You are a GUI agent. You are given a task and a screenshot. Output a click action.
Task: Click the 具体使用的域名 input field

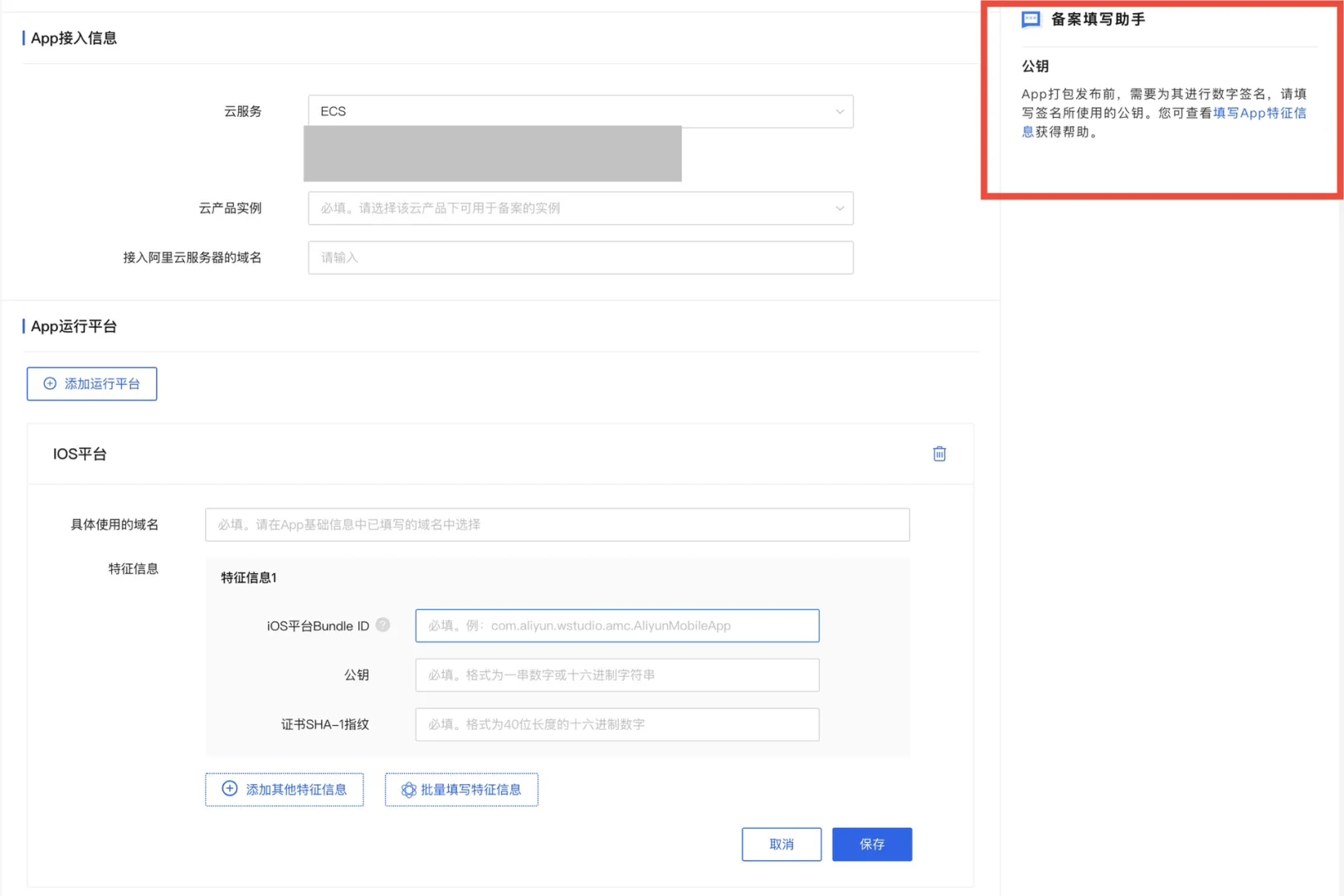[558, 523]
